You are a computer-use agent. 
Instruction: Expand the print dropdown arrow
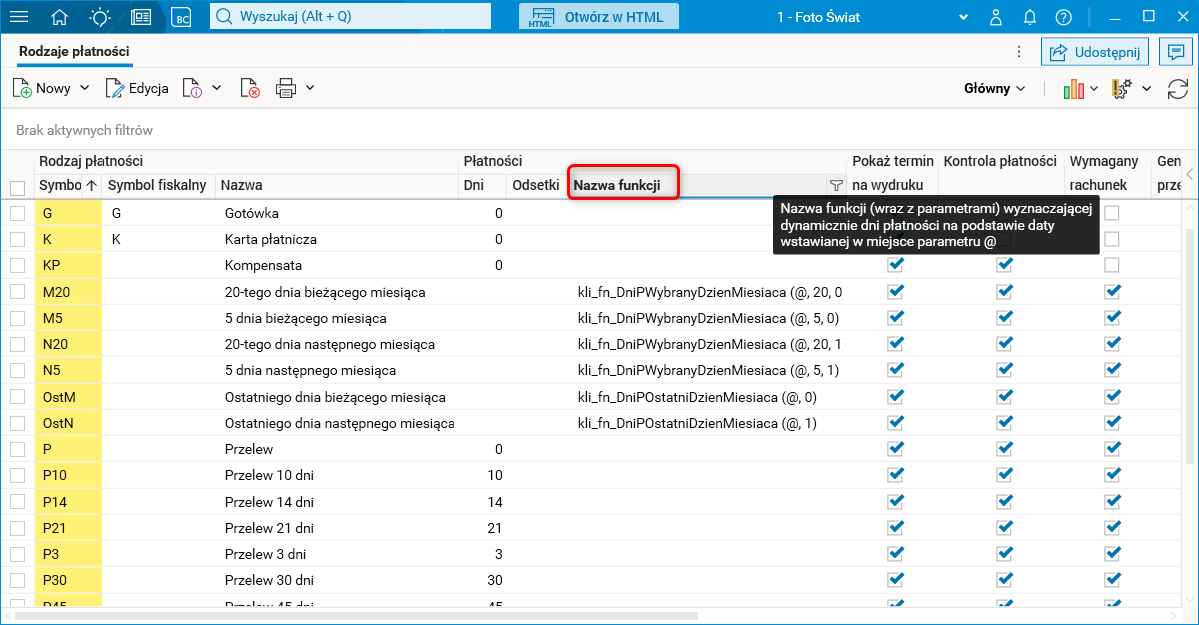[x=310, y=88]
